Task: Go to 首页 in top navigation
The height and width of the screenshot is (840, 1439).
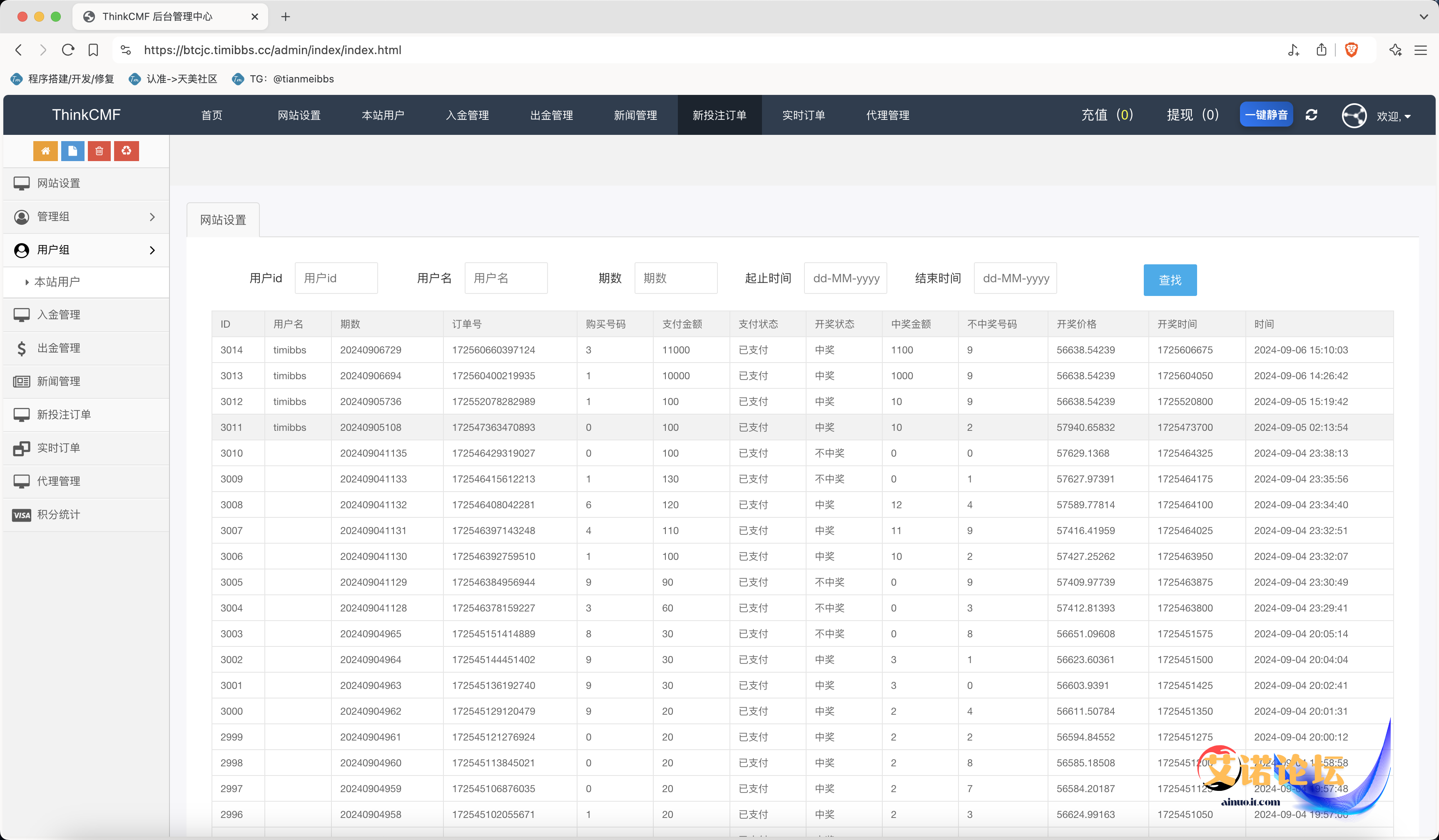Action: click(x=212, y=115)
